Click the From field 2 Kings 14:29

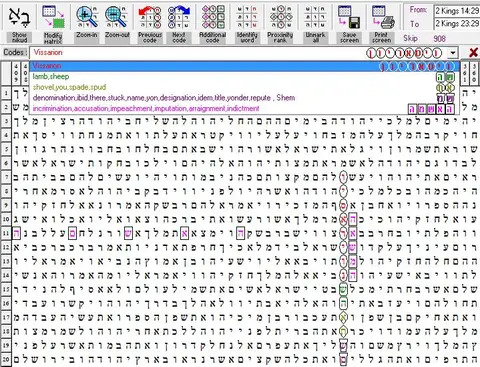tap(457, 11)
